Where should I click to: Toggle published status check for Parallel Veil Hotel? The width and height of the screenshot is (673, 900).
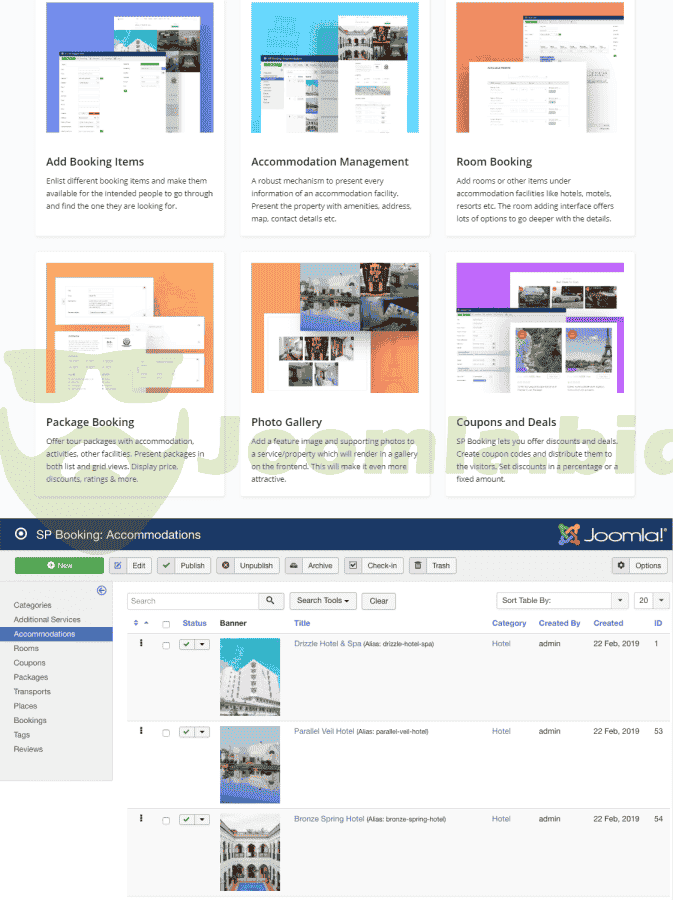pos(186,732)
